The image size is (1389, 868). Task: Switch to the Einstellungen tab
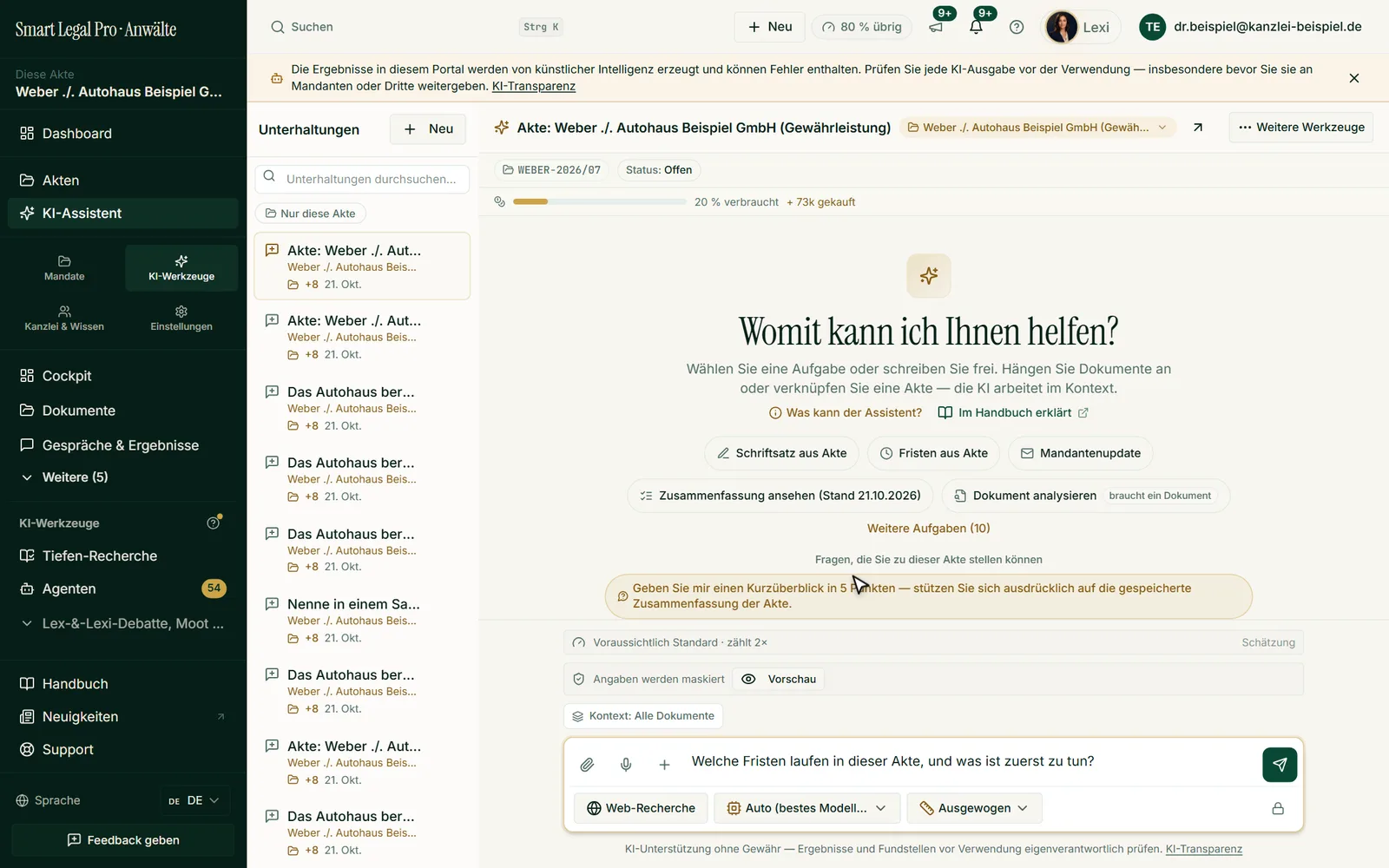pos(181,319)
